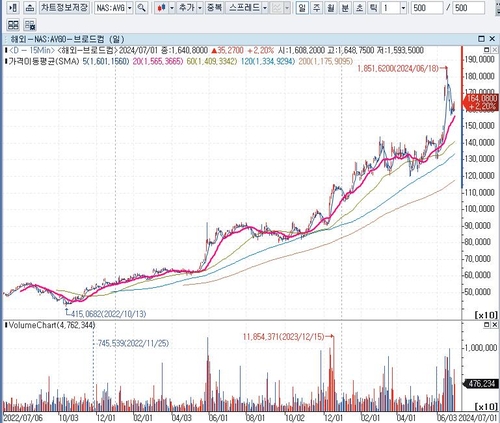Click the 스프레드 spread button
This screenshot has height=423, width=500.
[x=244, y=8]
